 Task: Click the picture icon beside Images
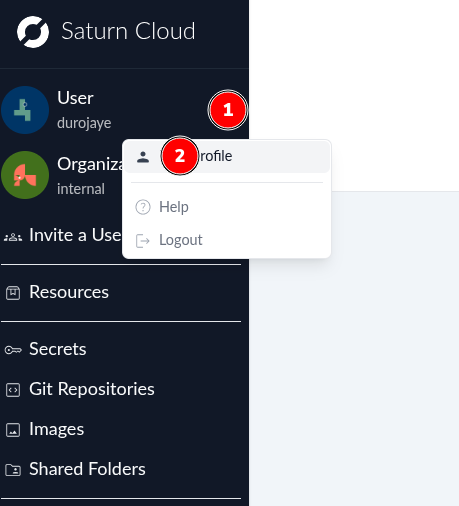click(13, 430)
